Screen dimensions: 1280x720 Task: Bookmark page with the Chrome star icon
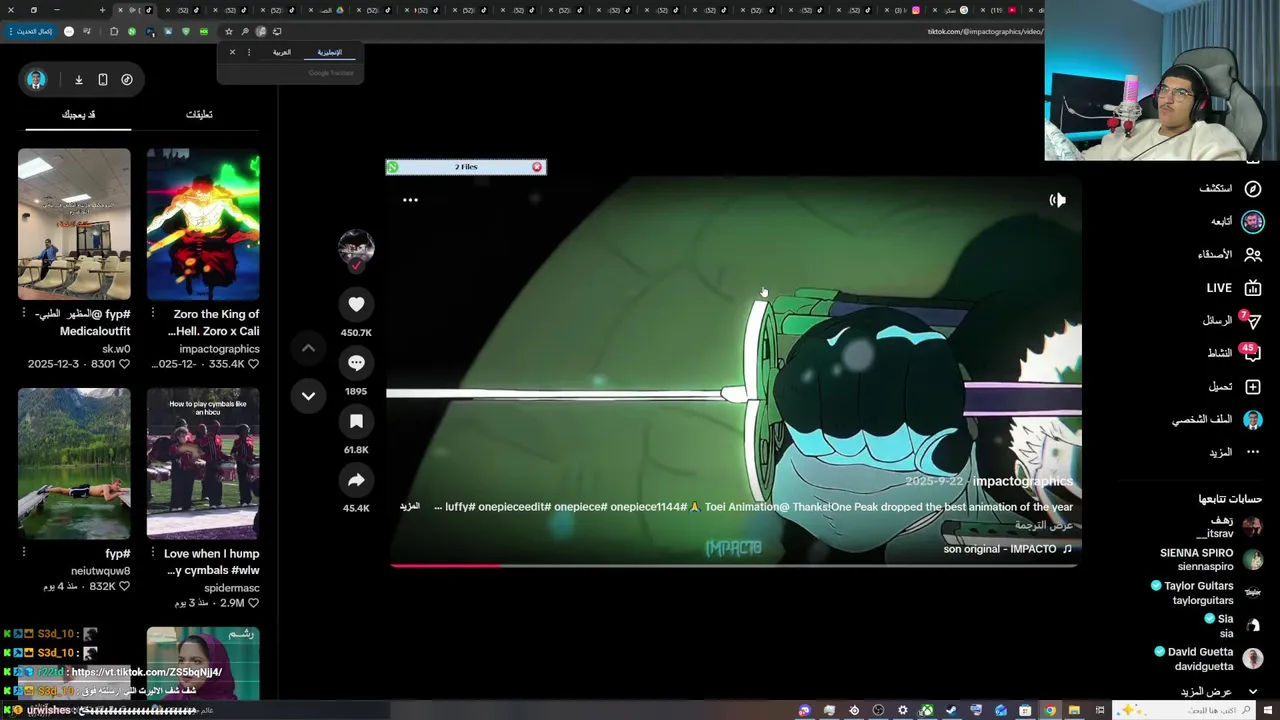(228, 31)
